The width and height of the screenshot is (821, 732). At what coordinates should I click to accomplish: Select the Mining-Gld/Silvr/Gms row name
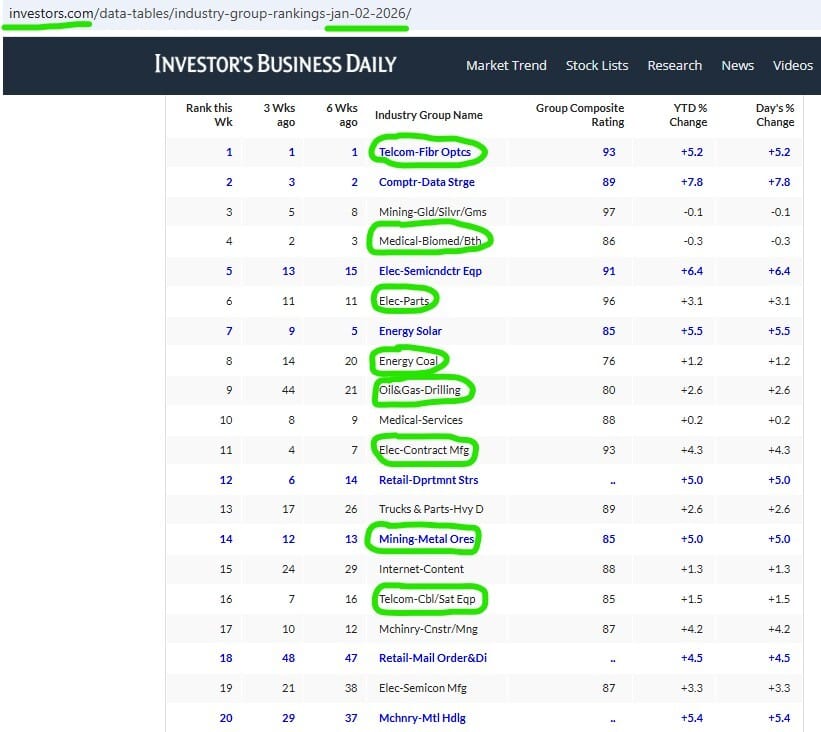click(x=432, y=212)
